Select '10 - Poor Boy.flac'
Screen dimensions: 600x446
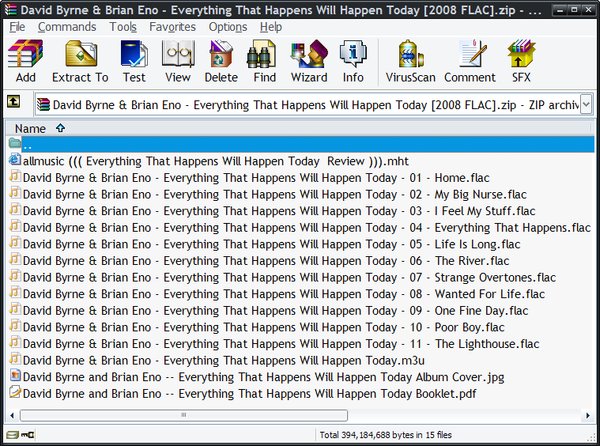coord(264,327)
